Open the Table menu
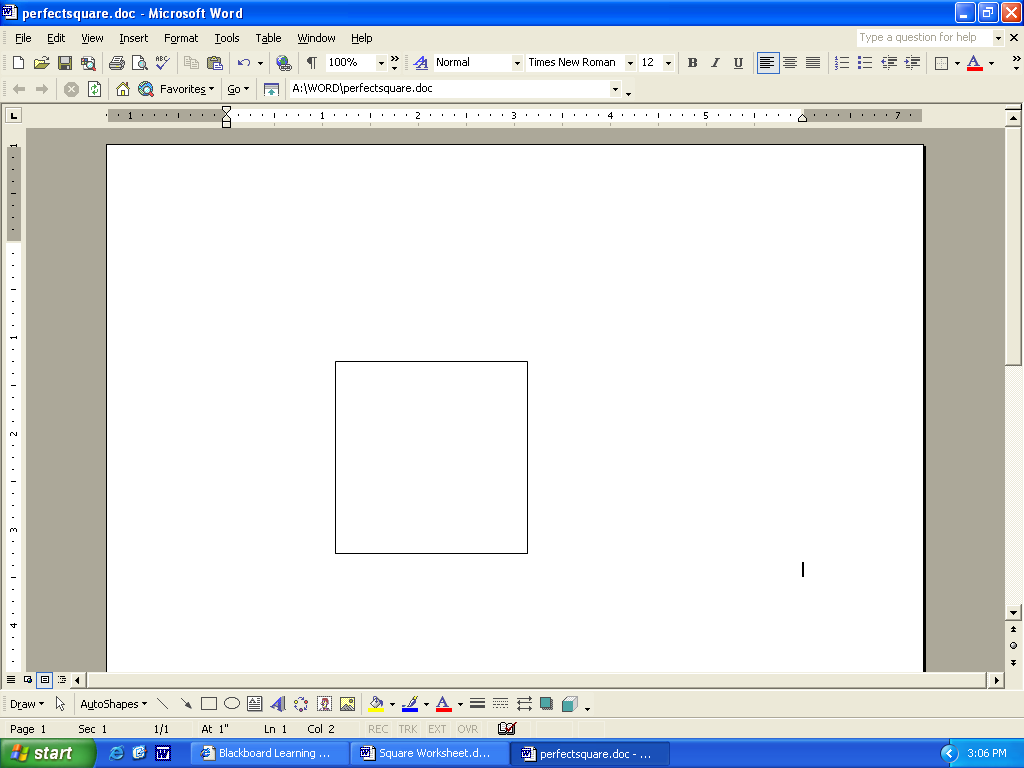This screenshot has width=1024, height=768. point(268,38)
